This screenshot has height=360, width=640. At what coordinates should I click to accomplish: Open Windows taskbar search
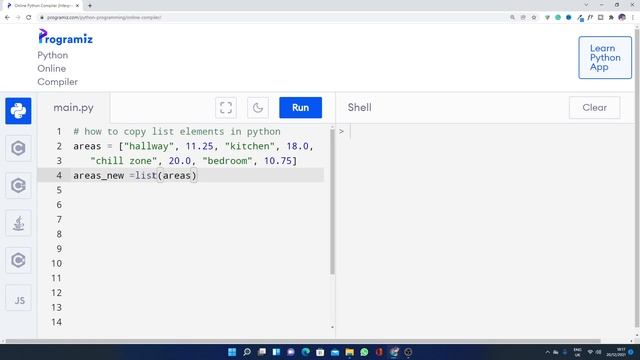point(247,352)
